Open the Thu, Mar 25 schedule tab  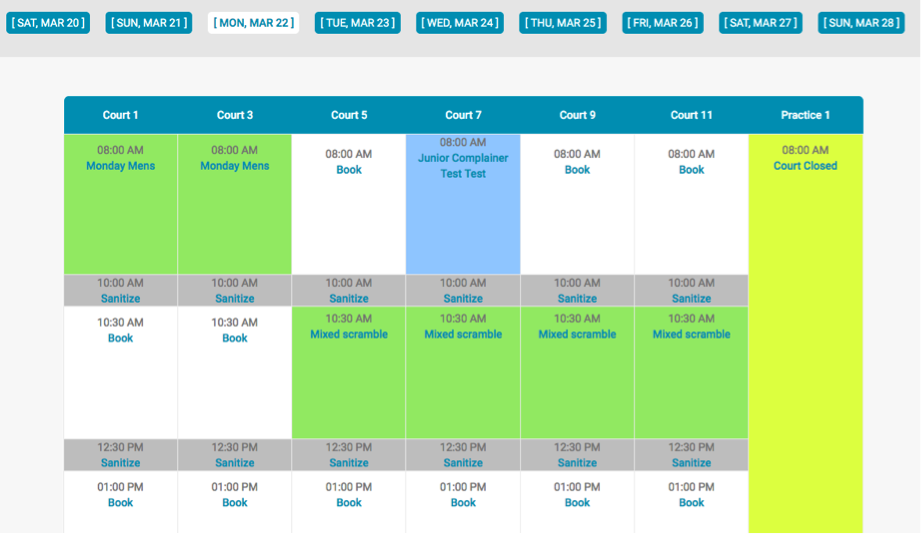tap(563, 23)
